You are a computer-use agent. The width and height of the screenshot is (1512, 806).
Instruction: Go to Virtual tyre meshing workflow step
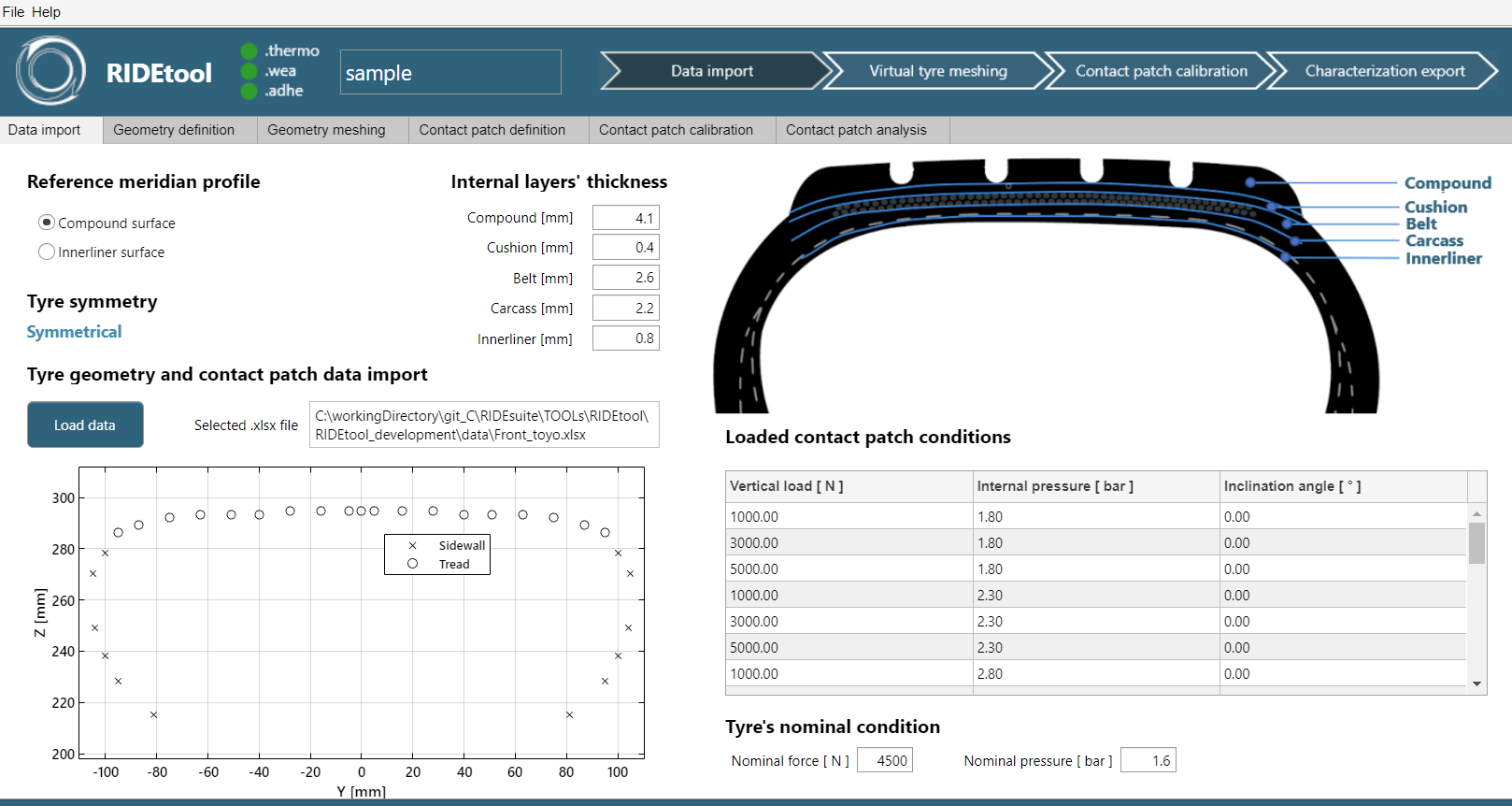937,71
